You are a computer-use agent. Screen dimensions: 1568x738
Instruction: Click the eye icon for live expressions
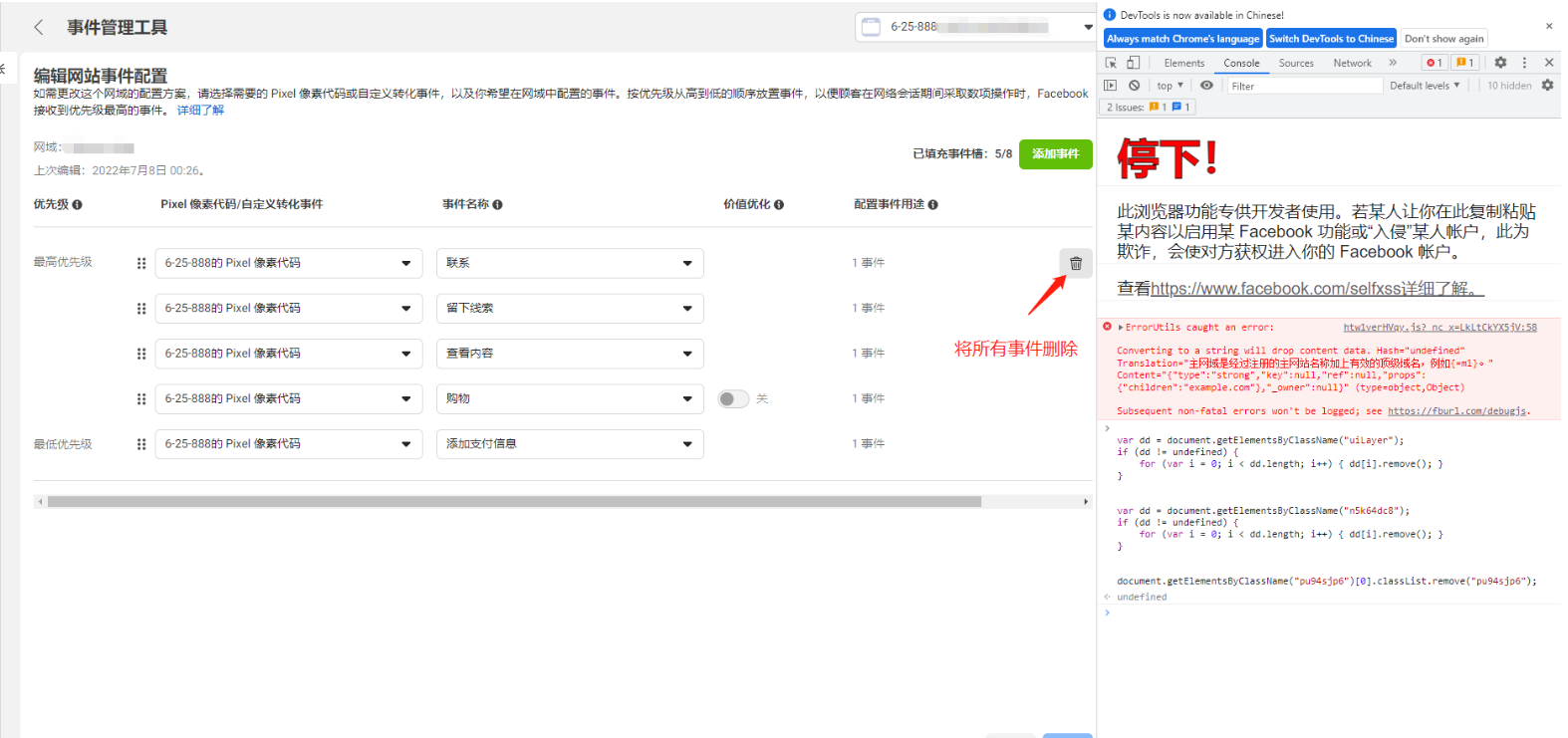point(1206,86)
